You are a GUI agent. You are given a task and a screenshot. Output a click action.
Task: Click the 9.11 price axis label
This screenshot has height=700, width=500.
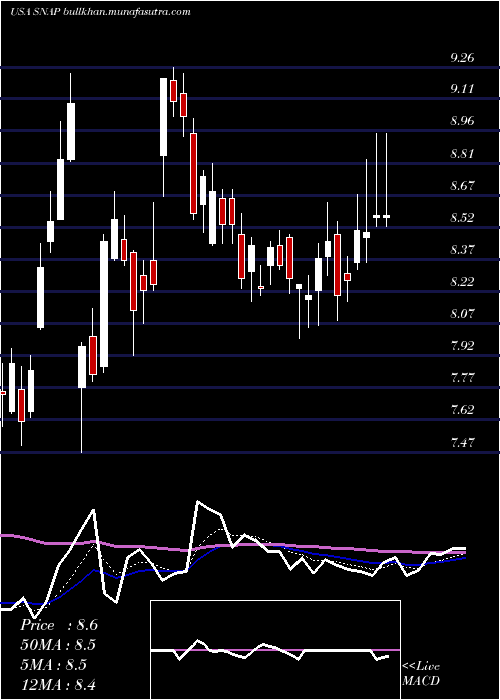pos(462,89)
